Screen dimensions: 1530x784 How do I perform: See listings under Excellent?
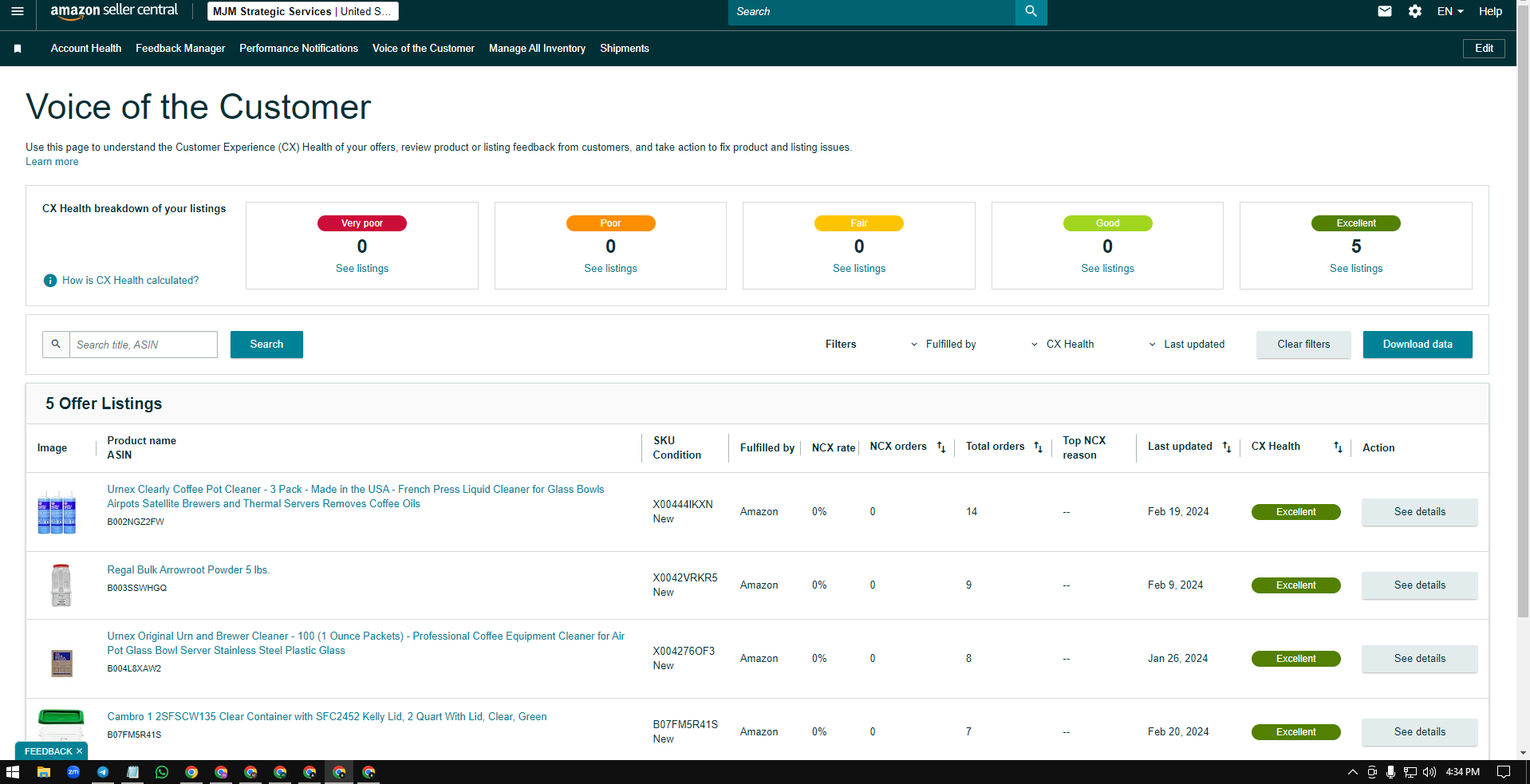[x=1356, y=269]
